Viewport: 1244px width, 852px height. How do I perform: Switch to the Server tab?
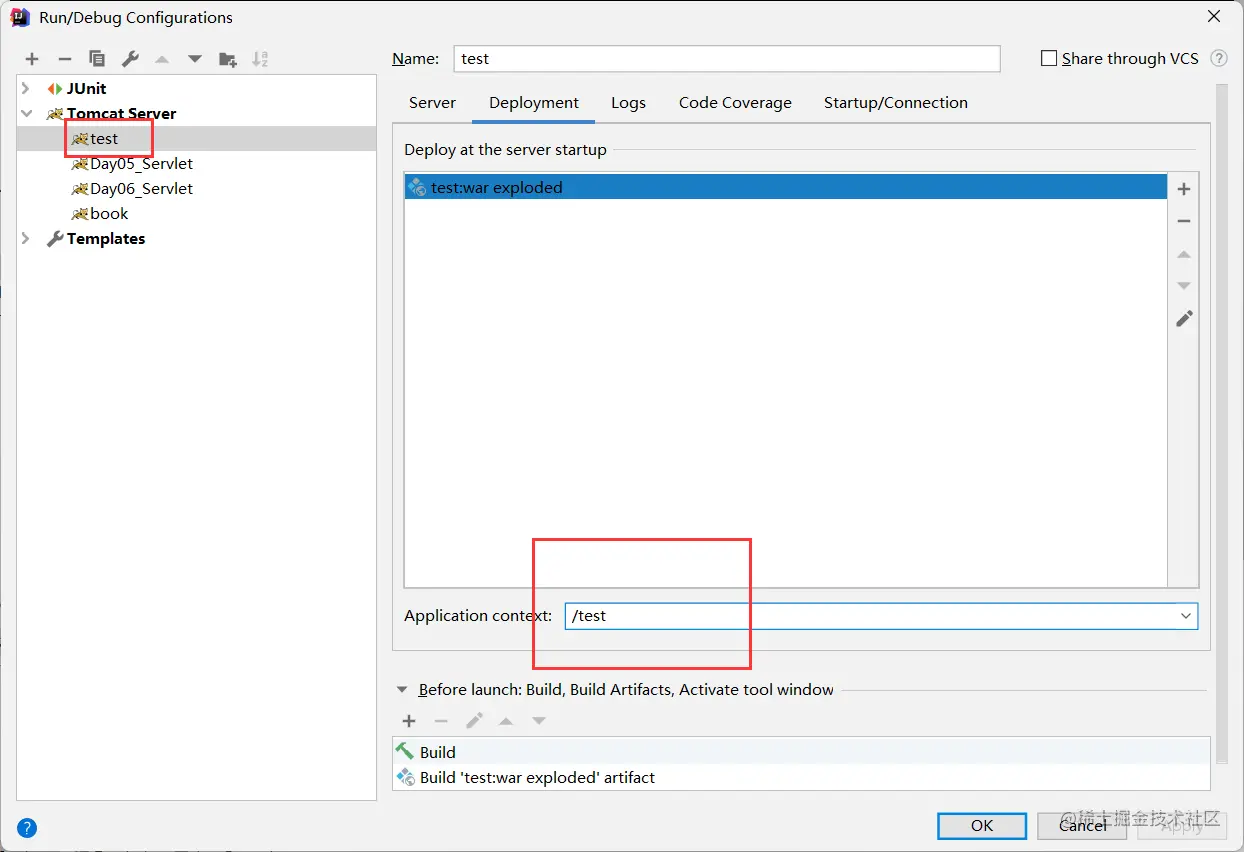(432, 103)
